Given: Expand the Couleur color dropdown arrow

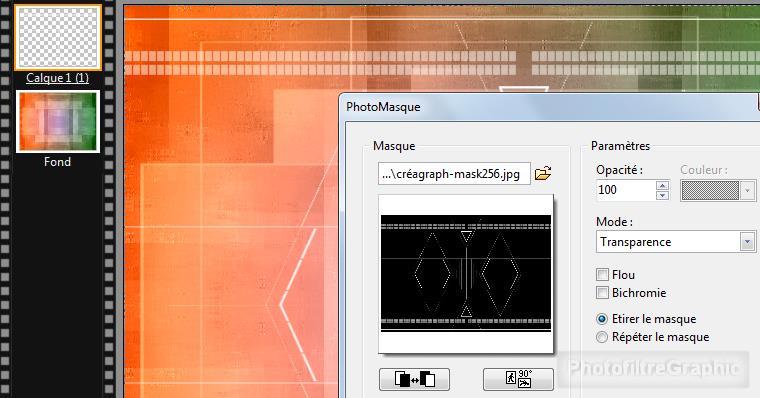Looking at the screenshot, I should tap(747, 191).
